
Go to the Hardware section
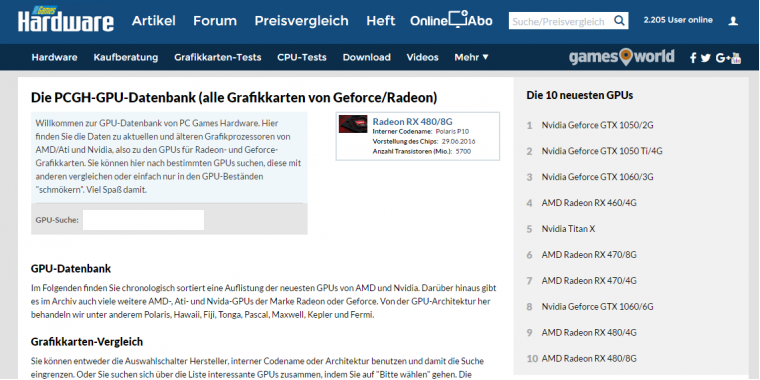click(54, 57)
